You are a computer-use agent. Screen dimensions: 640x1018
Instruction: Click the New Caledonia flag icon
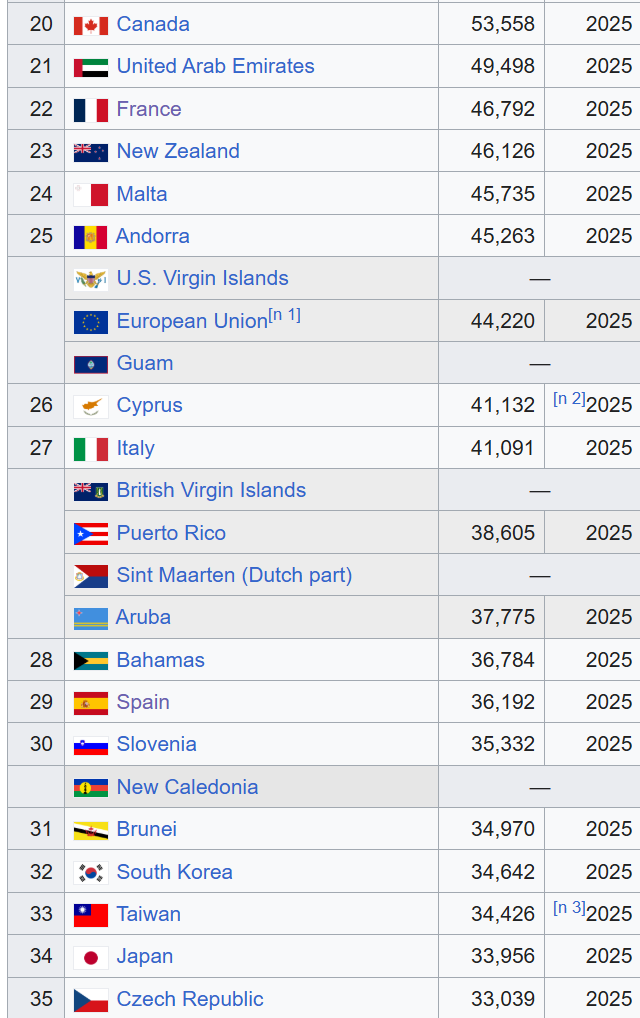pos(91,788)
